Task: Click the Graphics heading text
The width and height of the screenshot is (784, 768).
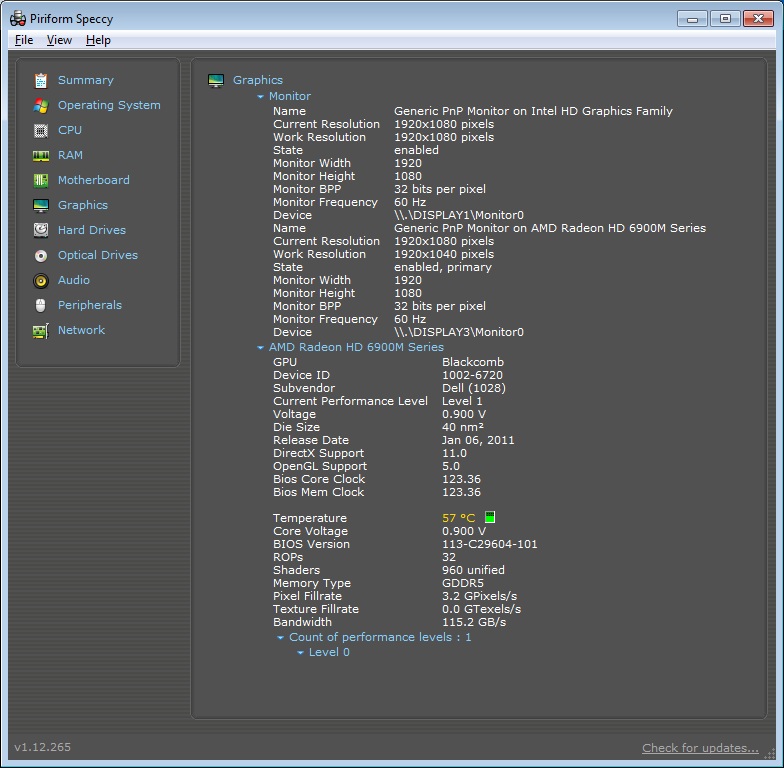Action: [258, 80]
